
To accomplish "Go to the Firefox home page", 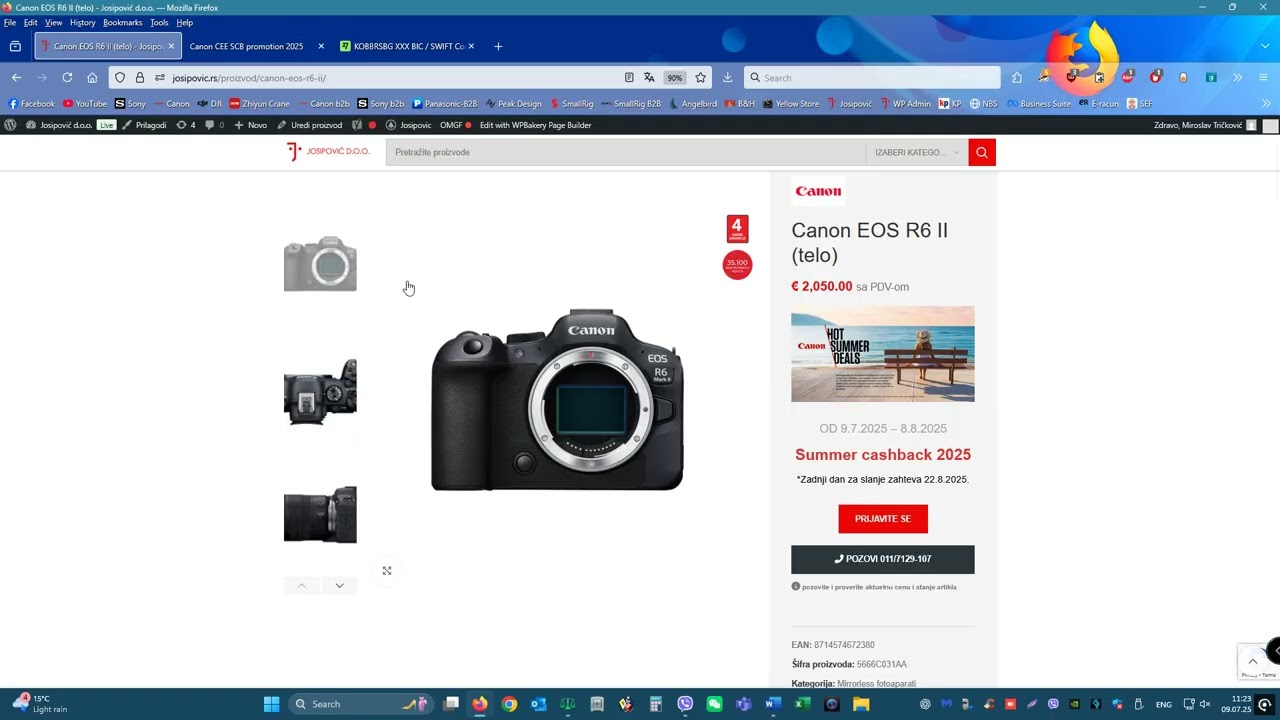I will (x=92, y=77).
